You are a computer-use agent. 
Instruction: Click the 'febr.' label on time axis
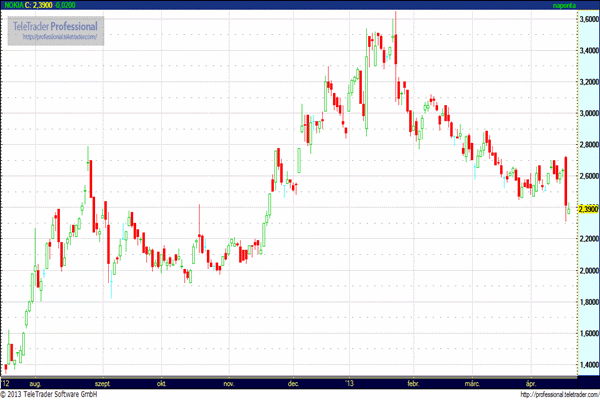click(x=410, y=383)
